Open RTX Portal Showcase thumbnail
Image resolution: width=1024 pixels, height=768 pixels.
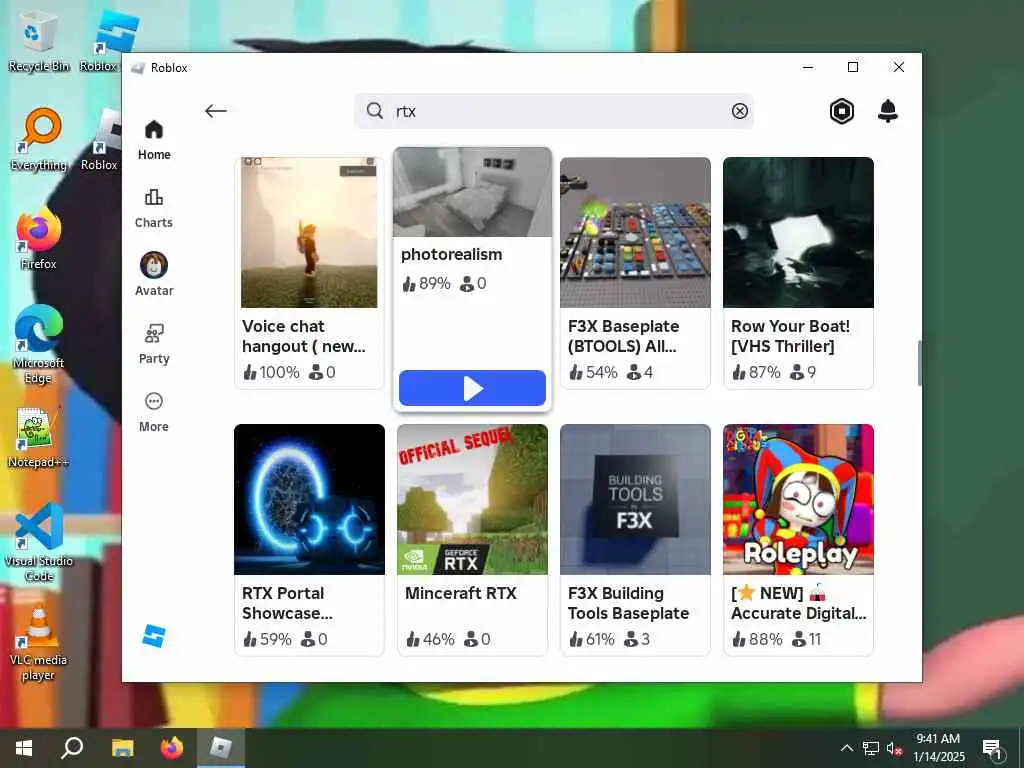309,500
